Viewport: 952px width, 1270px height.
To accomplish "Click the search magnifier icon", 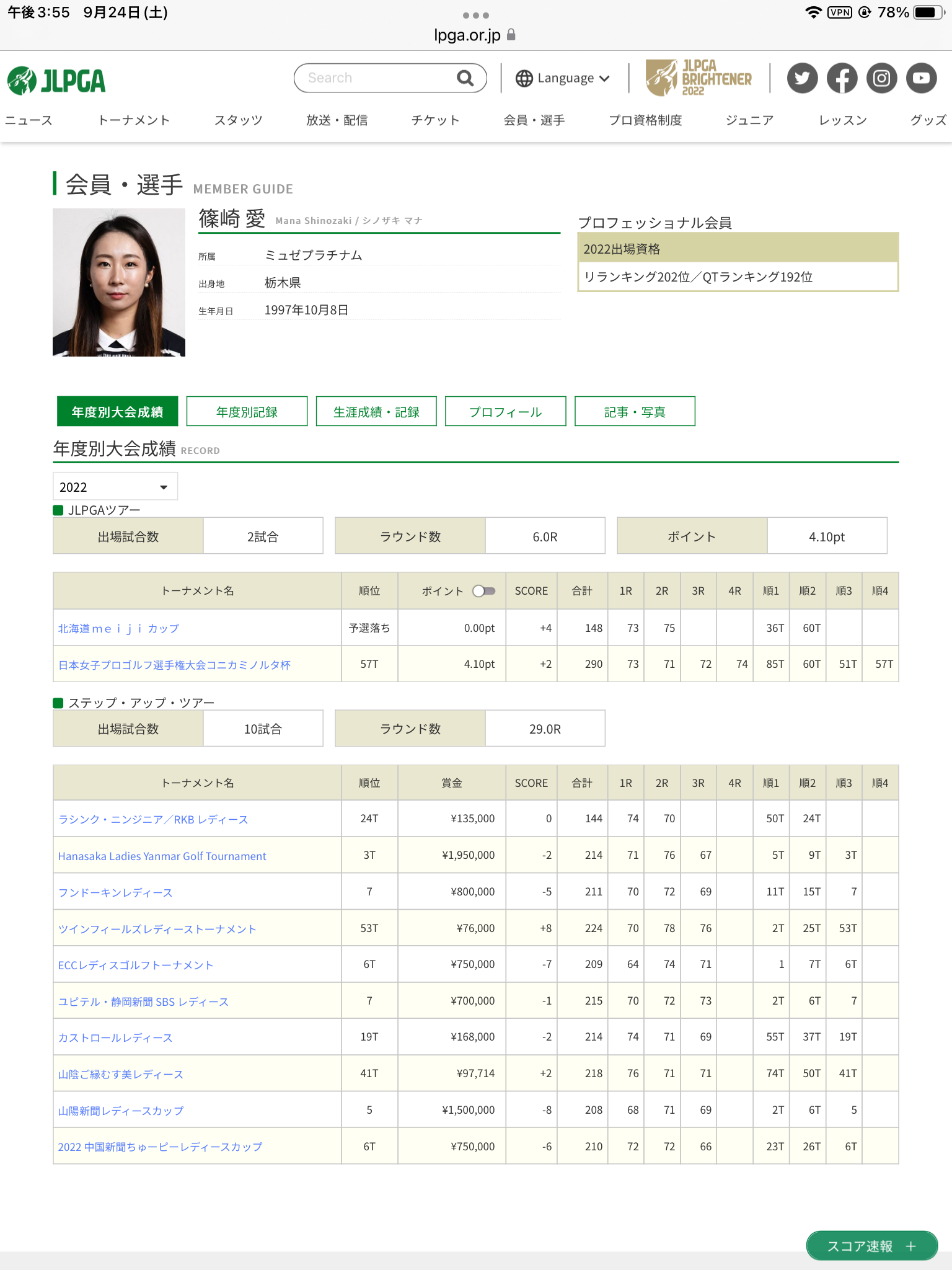I will tap(465, 78).
